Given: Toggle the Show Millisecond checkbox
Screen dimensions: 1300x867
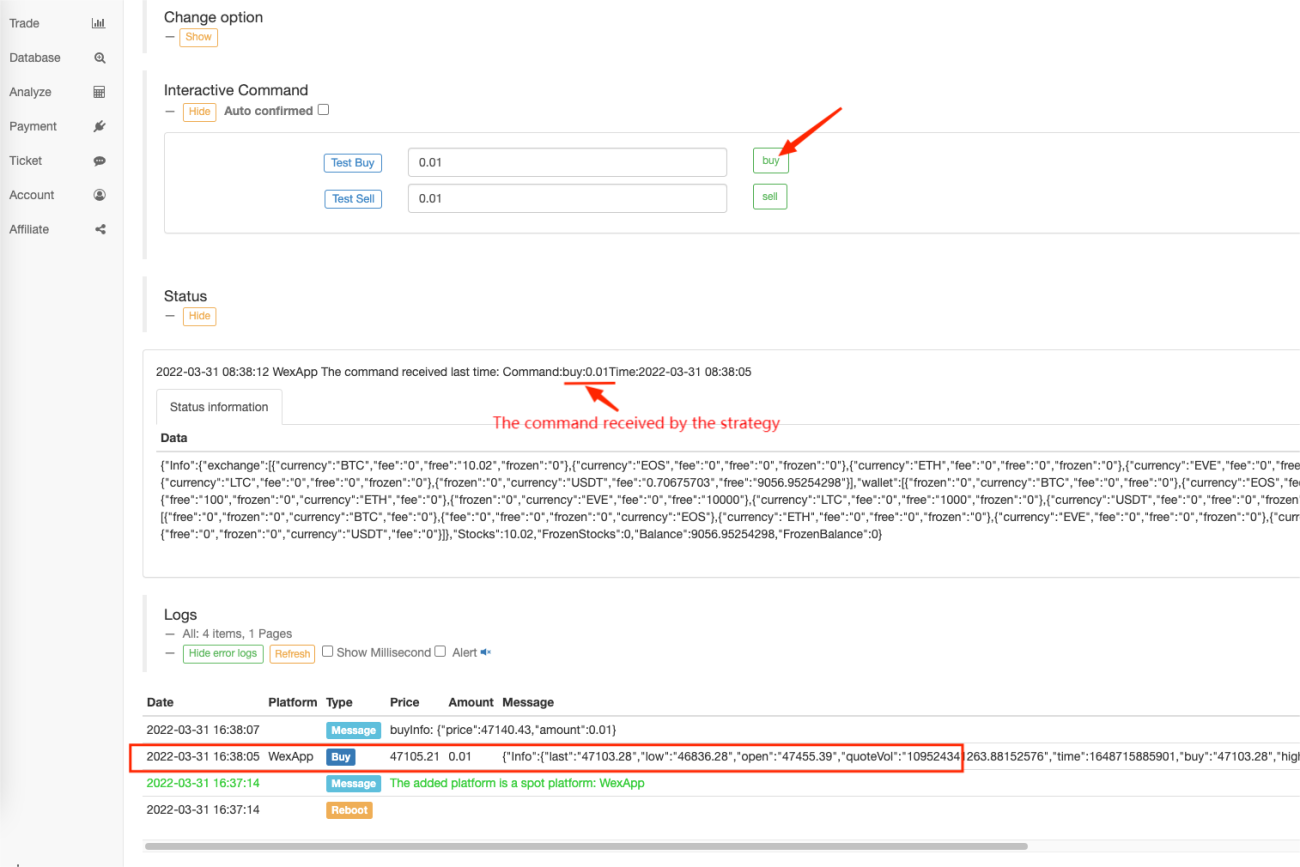Looking at the screenshot, I should (327, 651).
